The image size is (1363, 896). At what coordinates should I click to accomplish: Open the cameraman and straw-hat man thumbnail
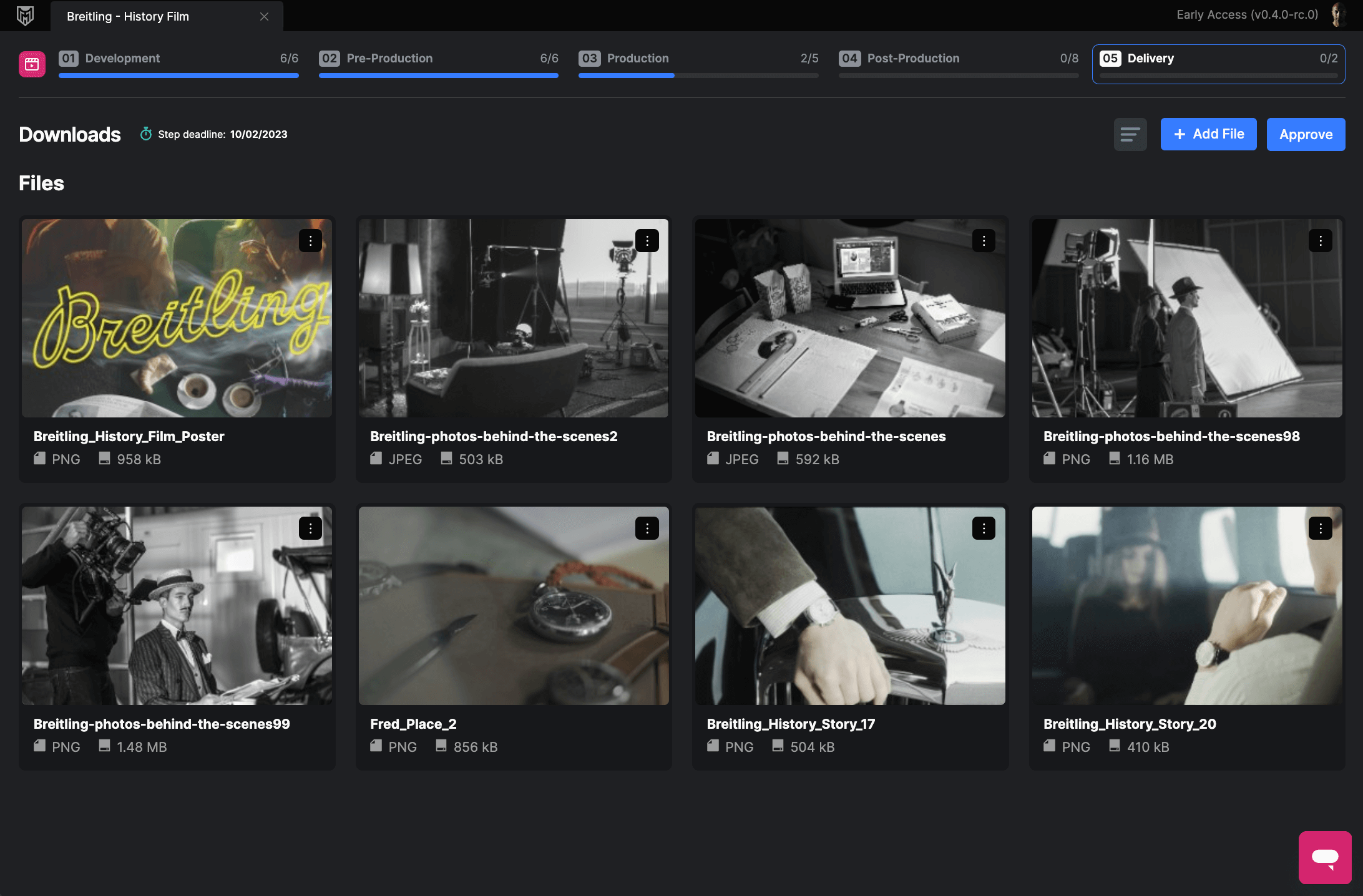point(177,606)
